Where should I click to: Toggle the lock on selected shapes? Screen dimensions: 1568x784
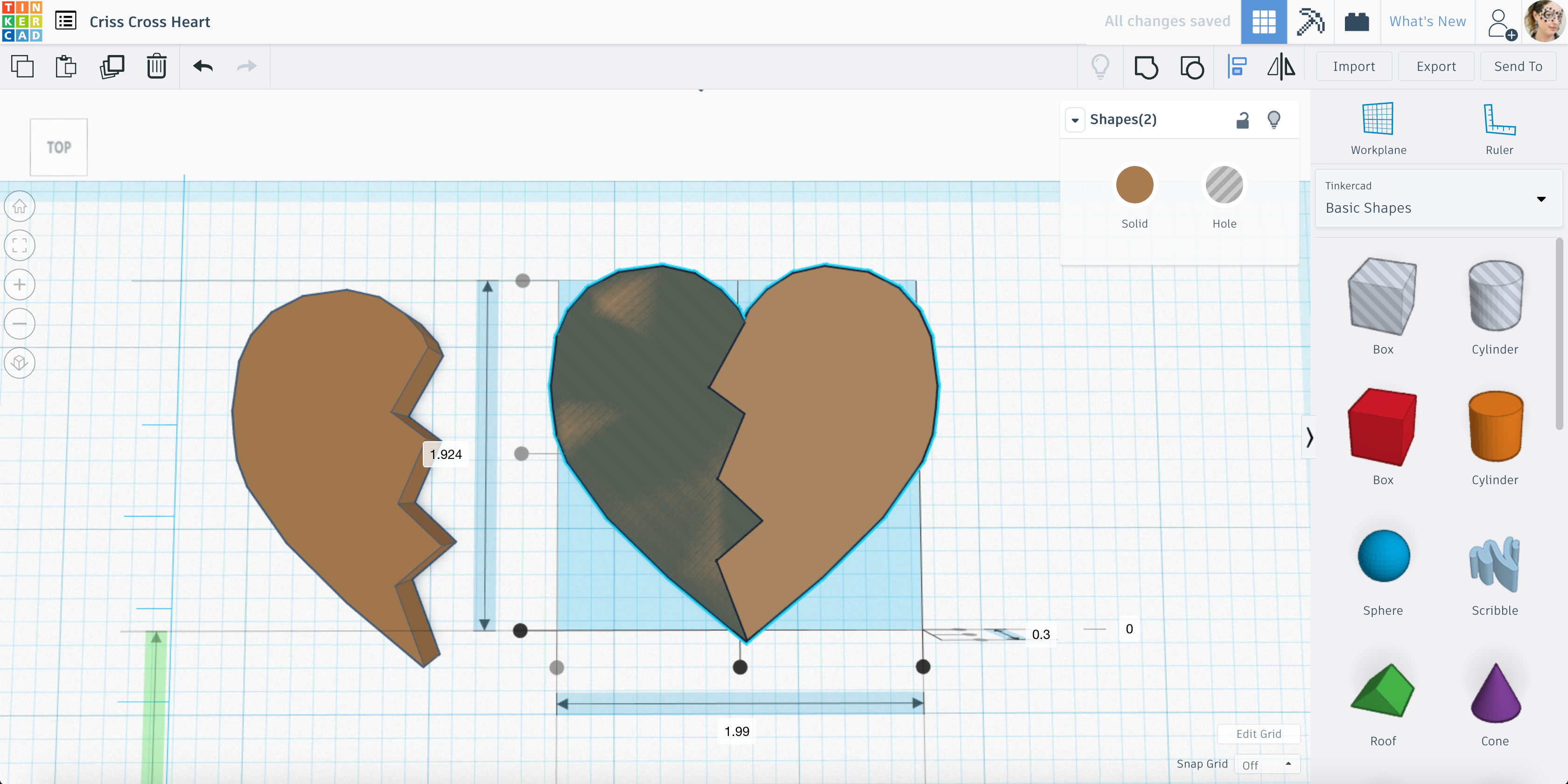click(1242, 120)
